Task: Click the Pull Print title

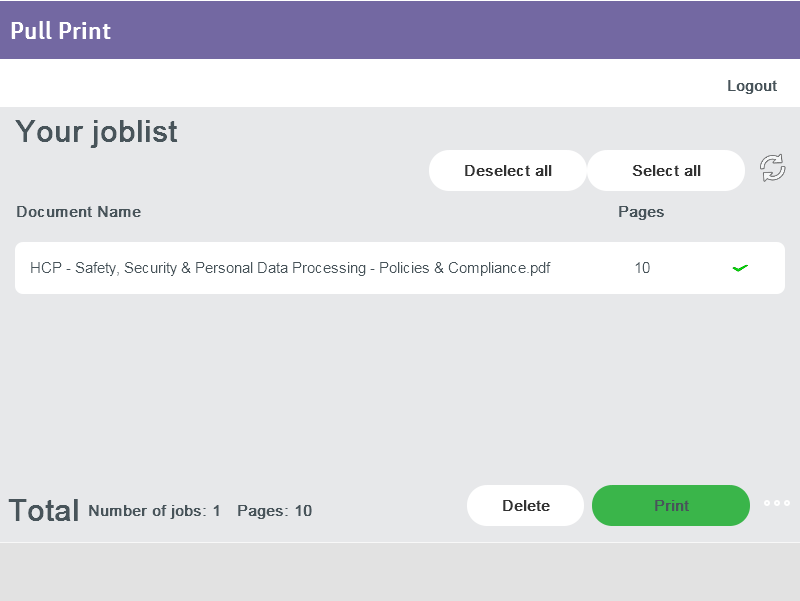Action: [61, 31]
